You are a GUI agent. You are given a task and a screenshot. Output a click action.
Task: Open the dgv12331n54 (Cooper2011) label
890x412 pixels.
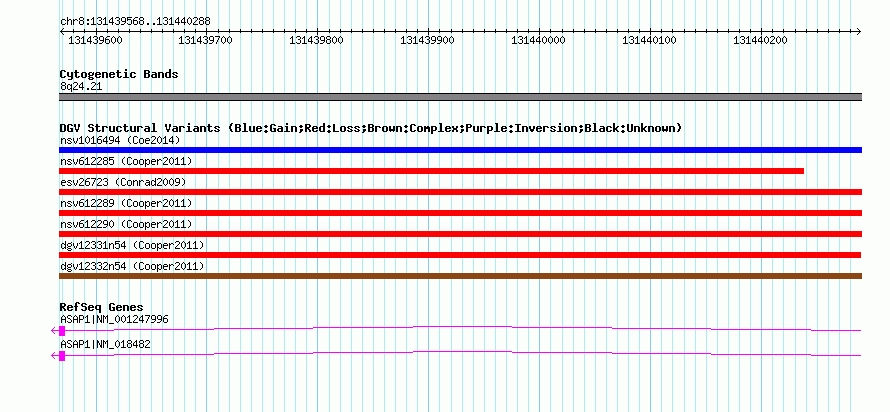pos(132,245)
